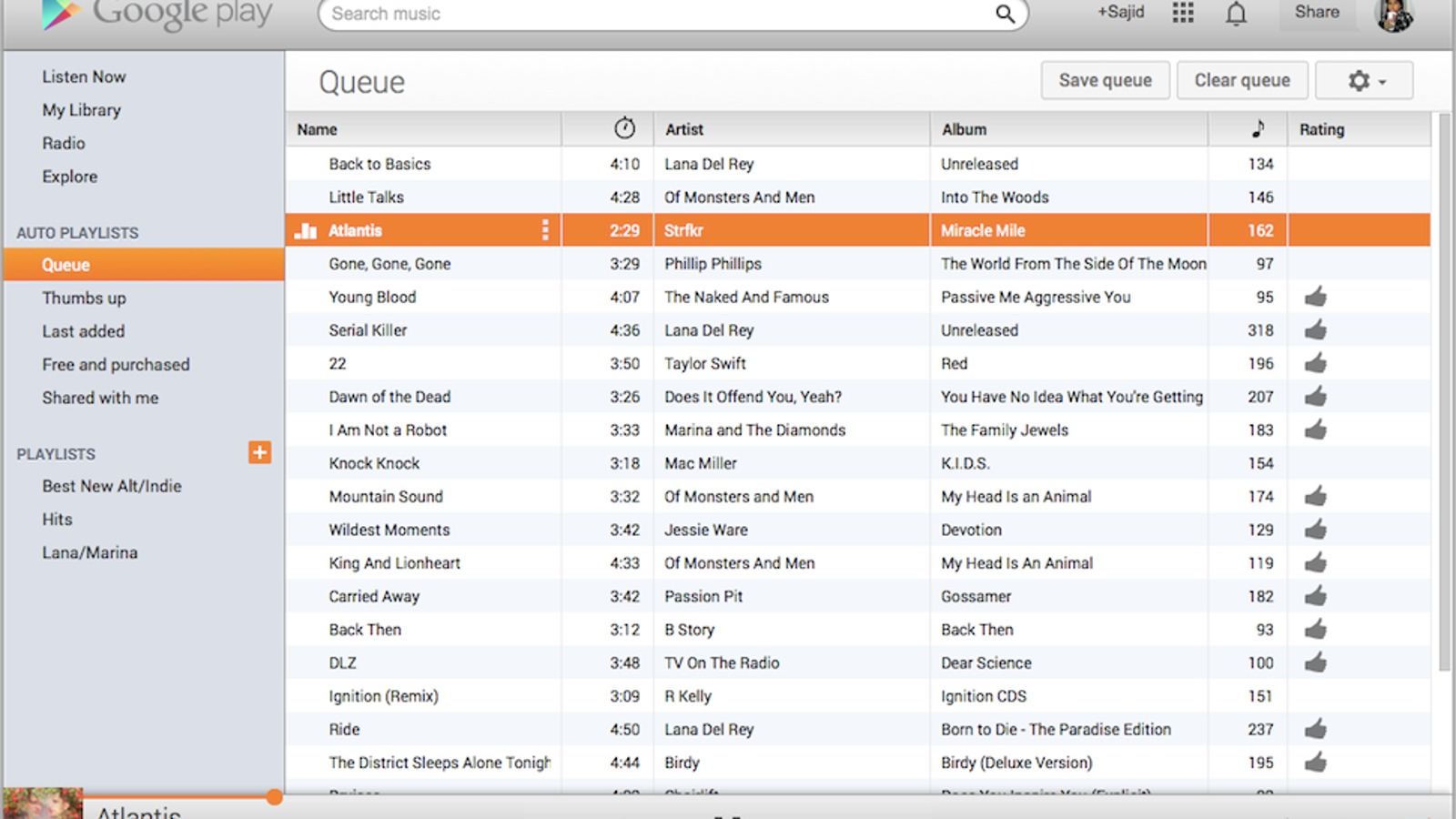Click the now-playing bars icon beside Atlantis
The image size is (1456, 819).
pos(306,231)
